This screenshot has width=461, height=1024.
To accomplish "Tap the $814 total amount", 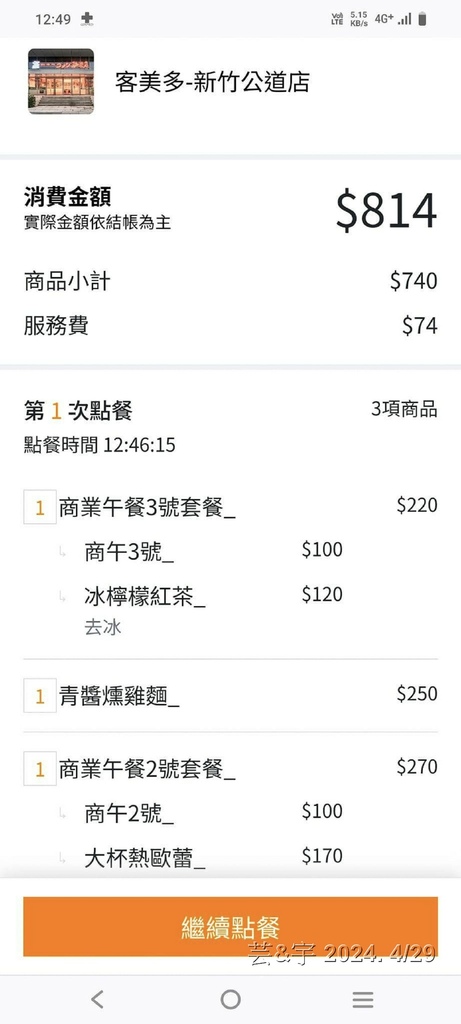I will [x=387, y=210].
